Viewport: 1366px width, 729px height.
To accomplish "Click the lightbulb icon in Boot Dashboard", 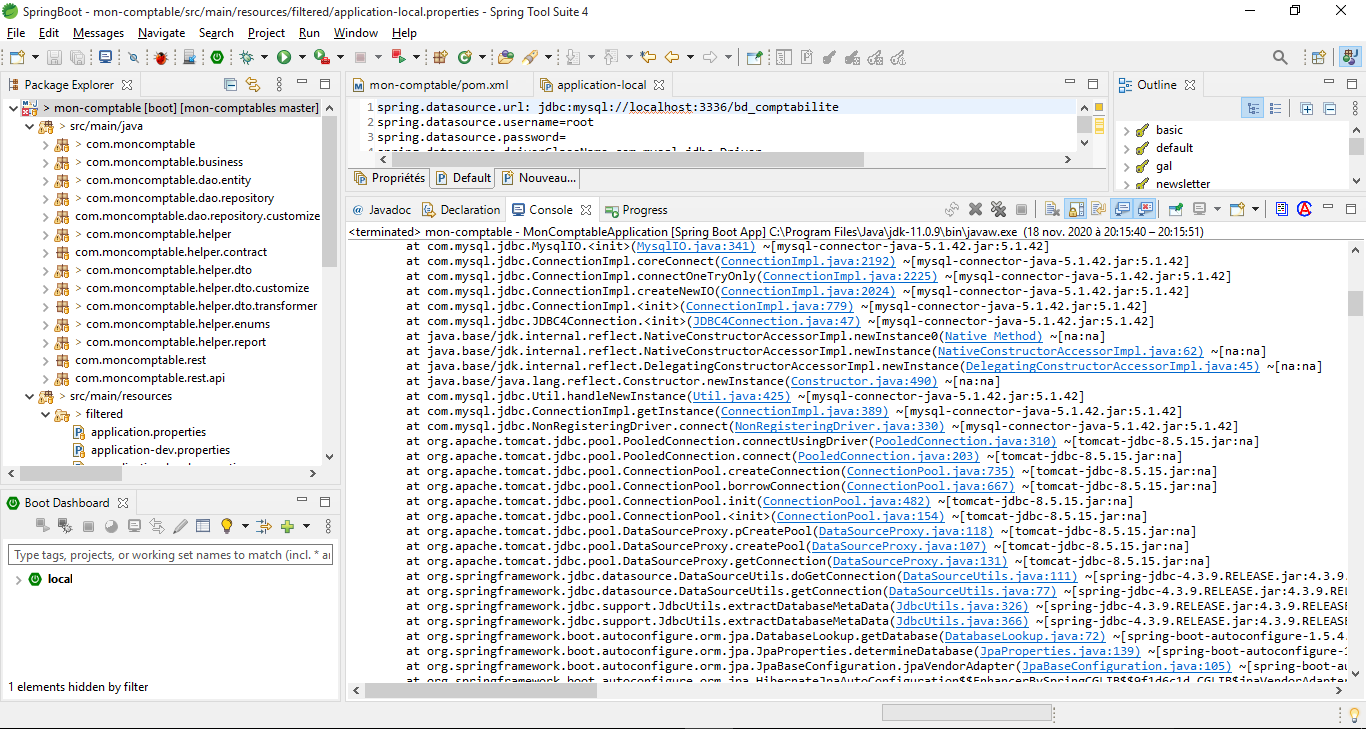I will point(227,526).
